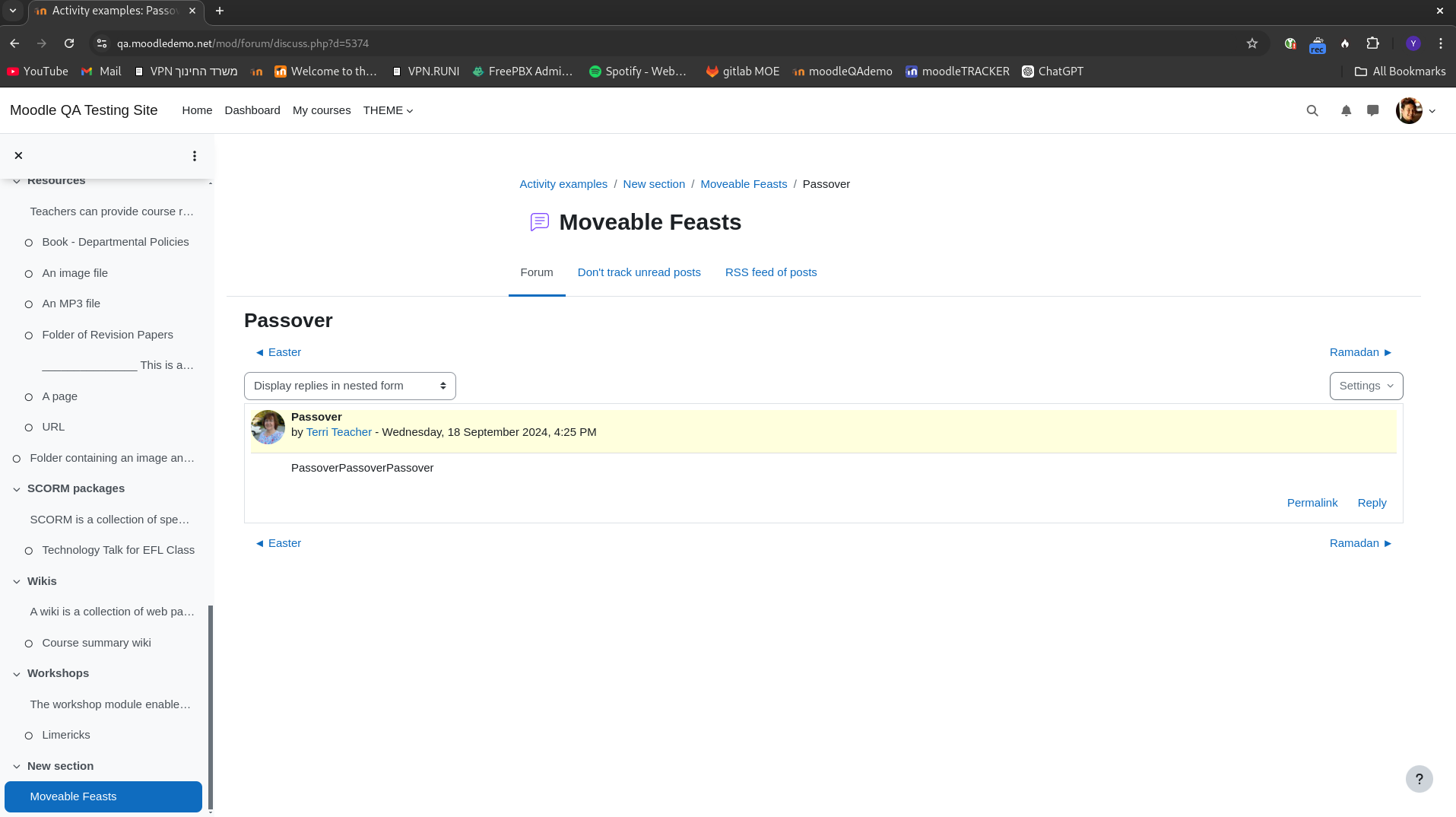Open Folder of Revision Papers item
1456x817 pixels.
point(108,335)
